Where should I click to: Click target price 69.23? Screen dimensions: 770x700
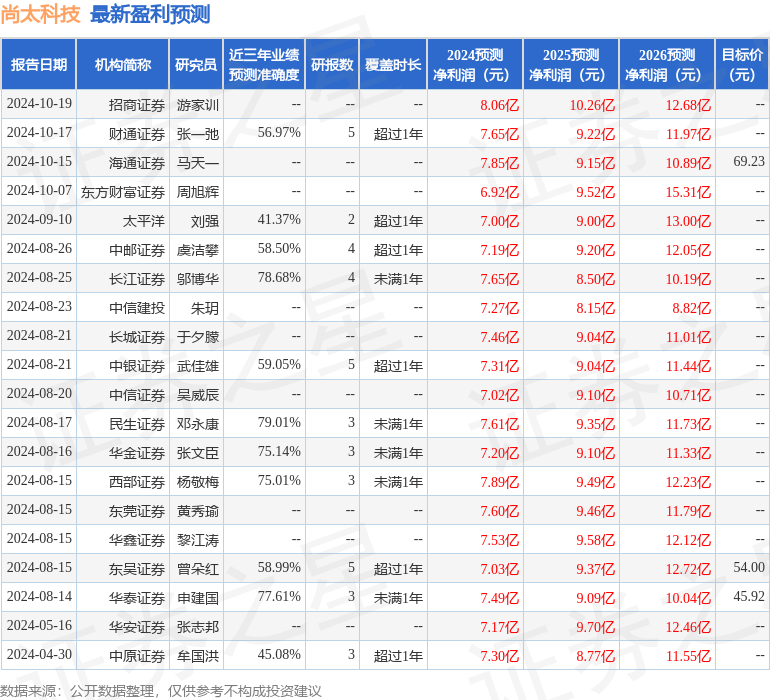coord(749,162)
